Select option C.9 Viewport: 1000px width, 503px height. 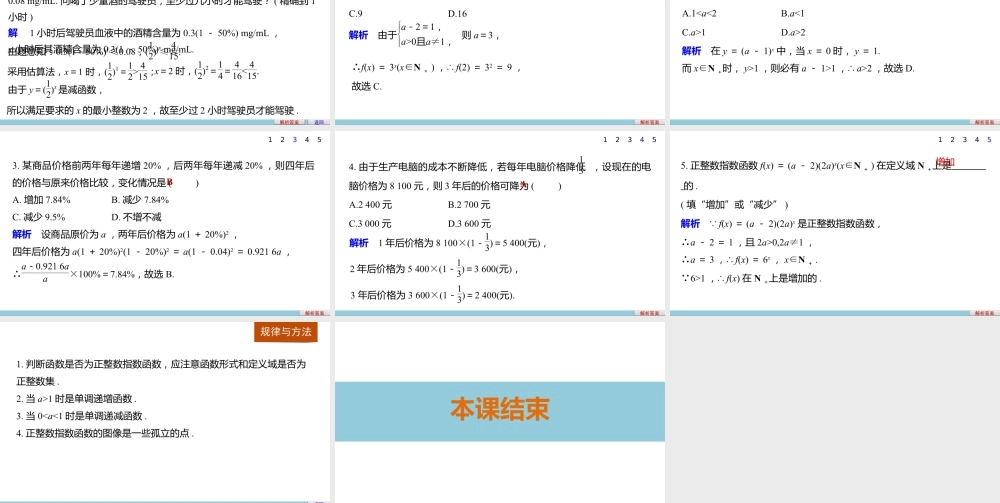(x=356, y=13)
